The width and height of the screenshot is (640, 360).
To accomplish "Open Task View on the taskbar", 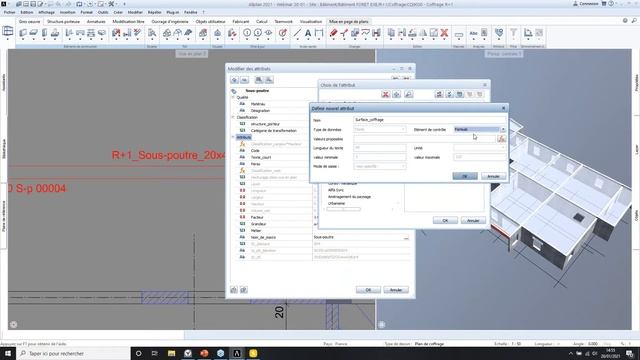I will point(155,353).
